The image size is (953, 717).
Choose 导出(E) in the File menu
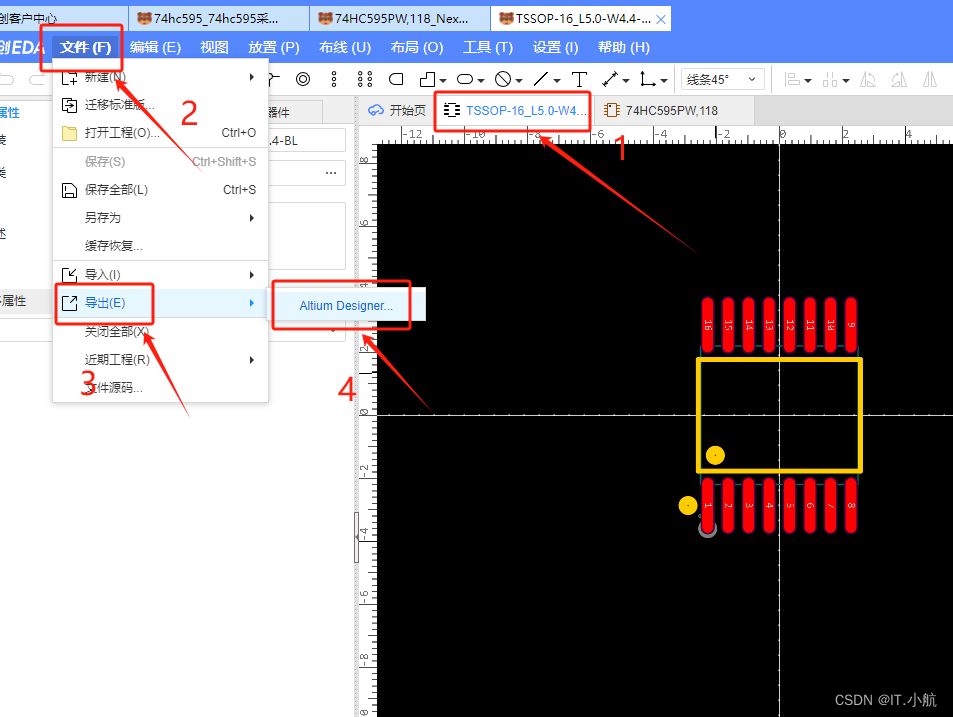tap(160, 303)
